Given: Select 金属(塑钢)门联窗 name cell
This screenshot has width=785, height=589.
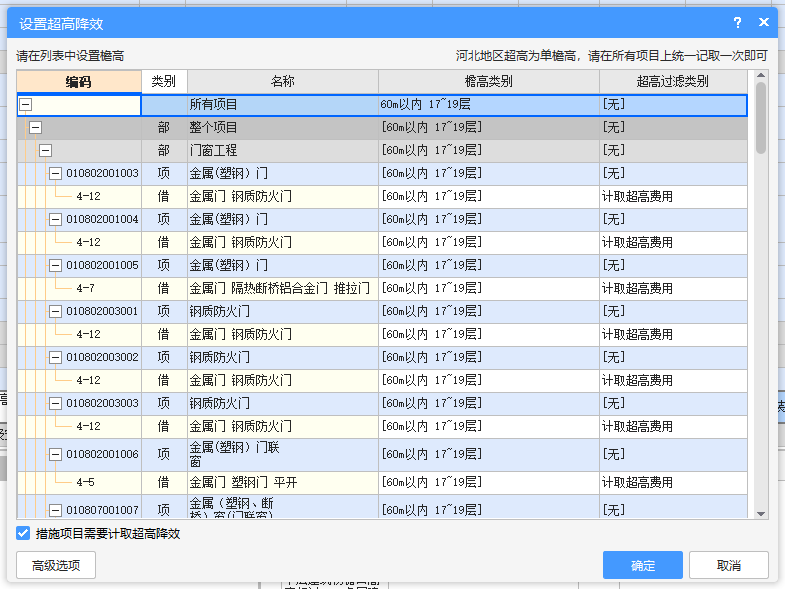Looking at the screenshot, I should [x=283, y=454].
